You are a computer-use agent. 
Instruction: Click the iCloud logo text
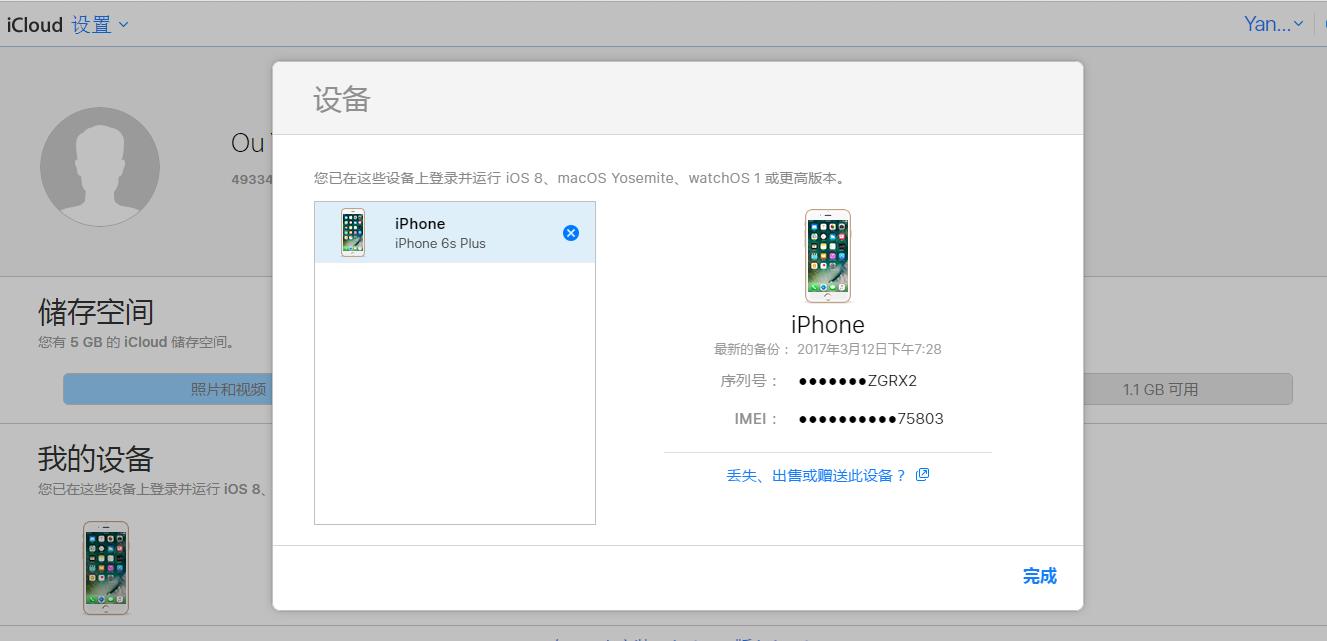point(35,25)
